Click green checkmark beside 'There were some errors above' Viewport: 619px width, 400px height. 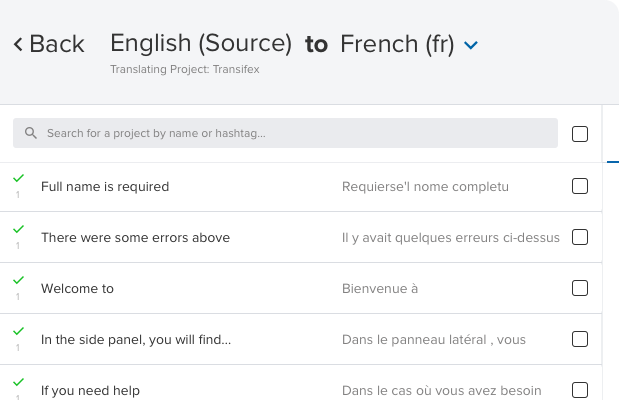tap(18, 229)
